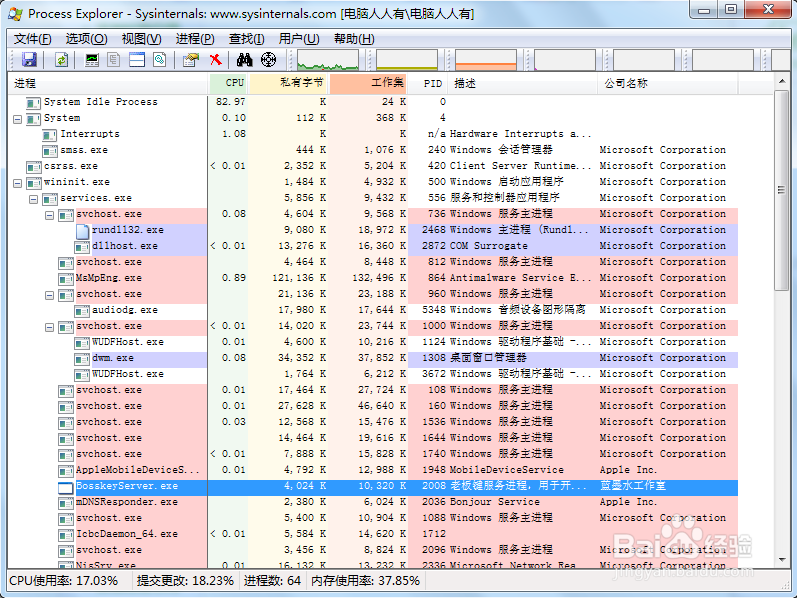Screen dimensions: 797x598
Task: Click the crosshair Find Window's Process icon
Action: click(268, 60)
